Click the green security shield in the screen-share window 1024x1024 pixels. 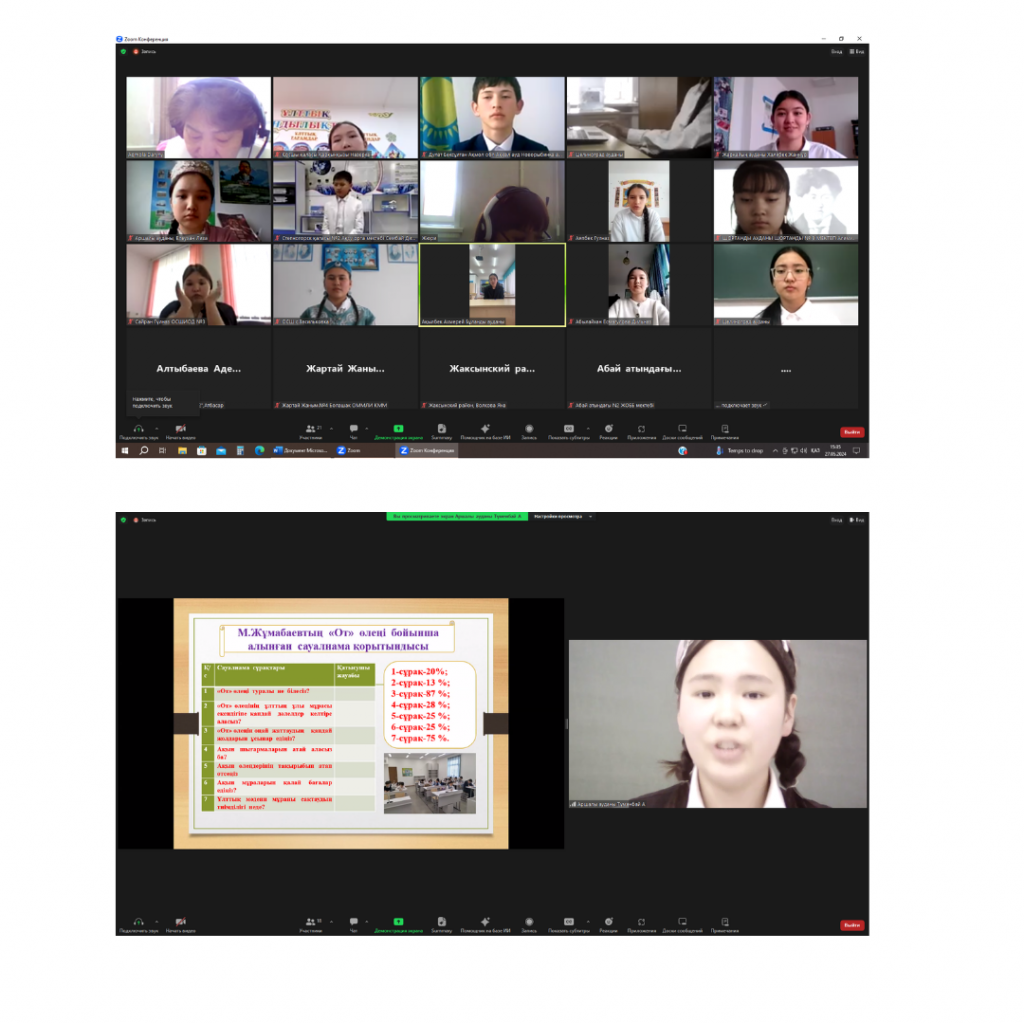click(123, 520)
